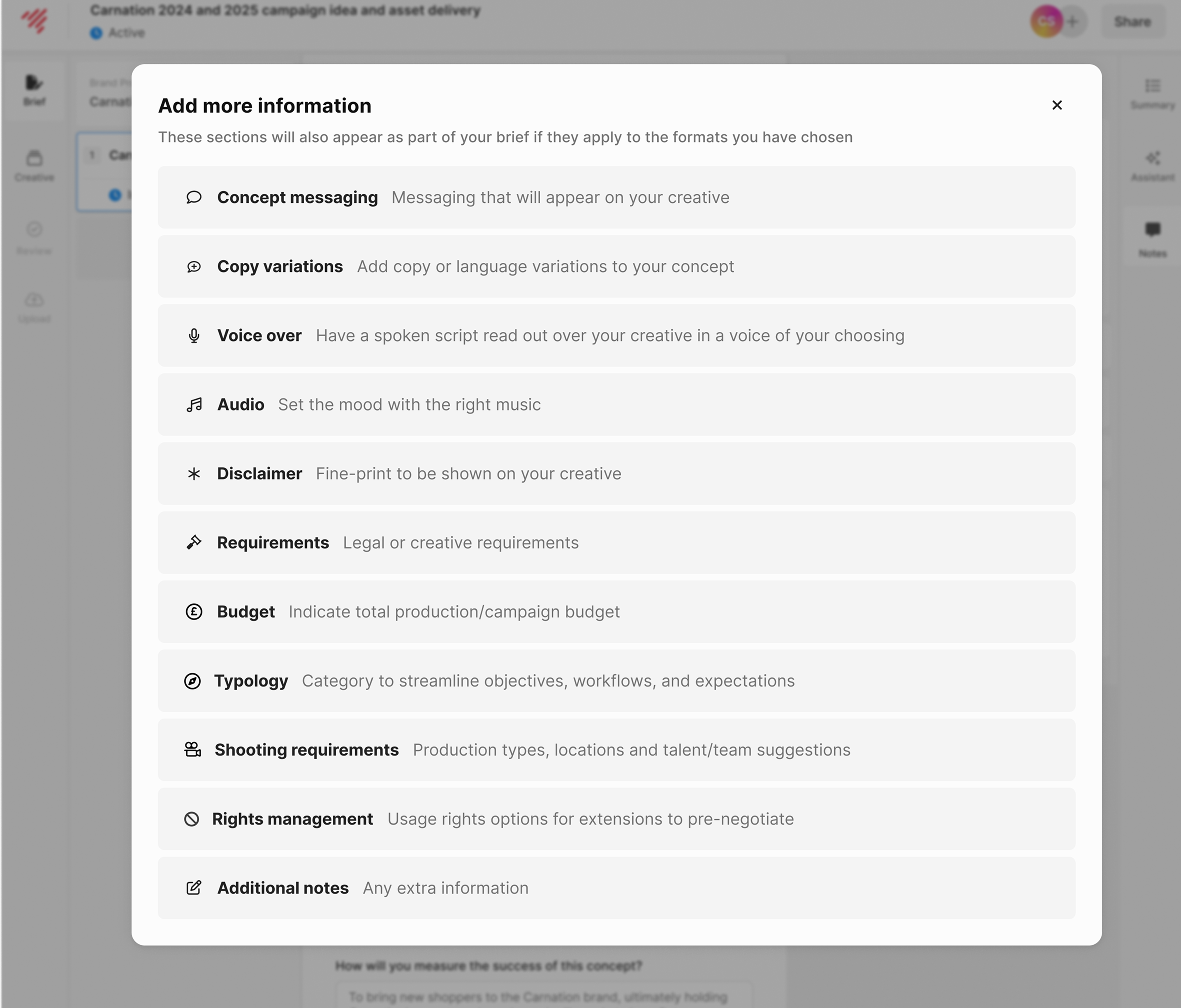This screenshot has height=1008, width=1181.
Task: Click the Audio music note icon
Action: tap(194, 405)
